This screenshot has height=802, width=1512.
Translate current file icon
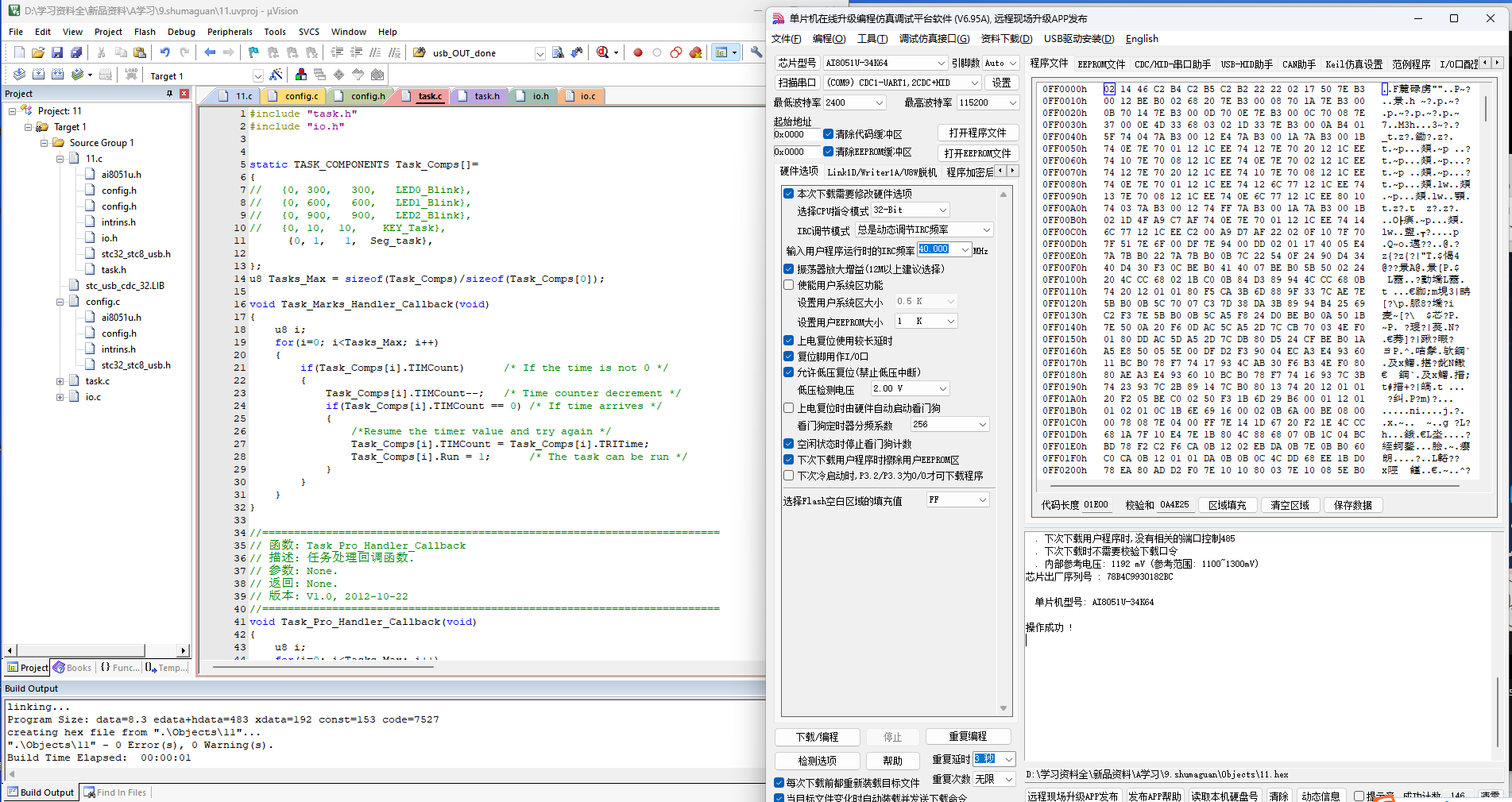[19, 75]
